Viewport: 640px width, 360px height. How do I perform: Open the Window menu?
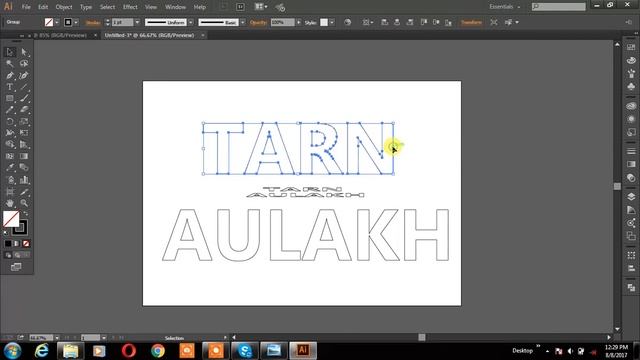tap(176, 7)
